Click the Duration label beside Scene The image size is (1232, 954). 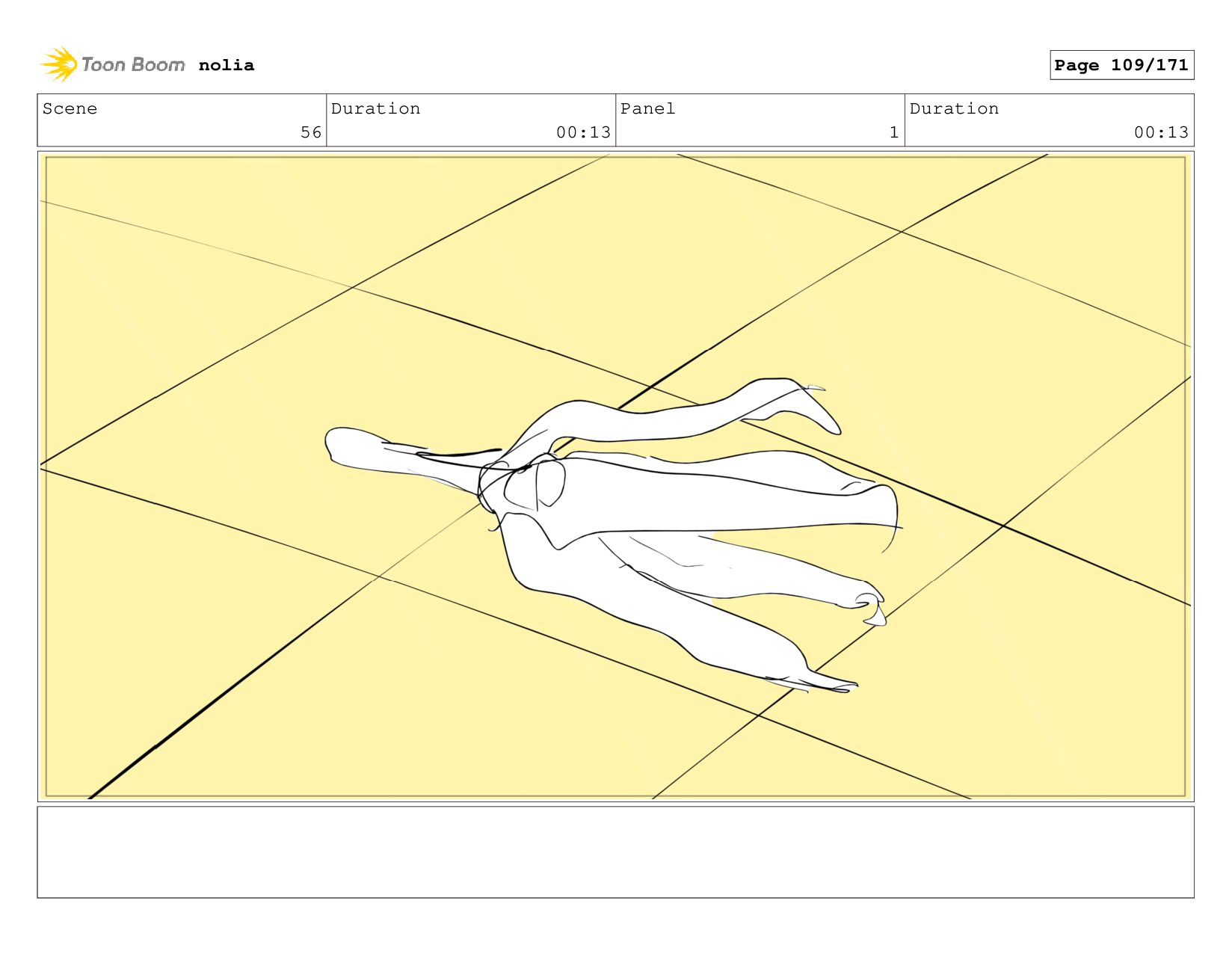[x=375, y=108]
